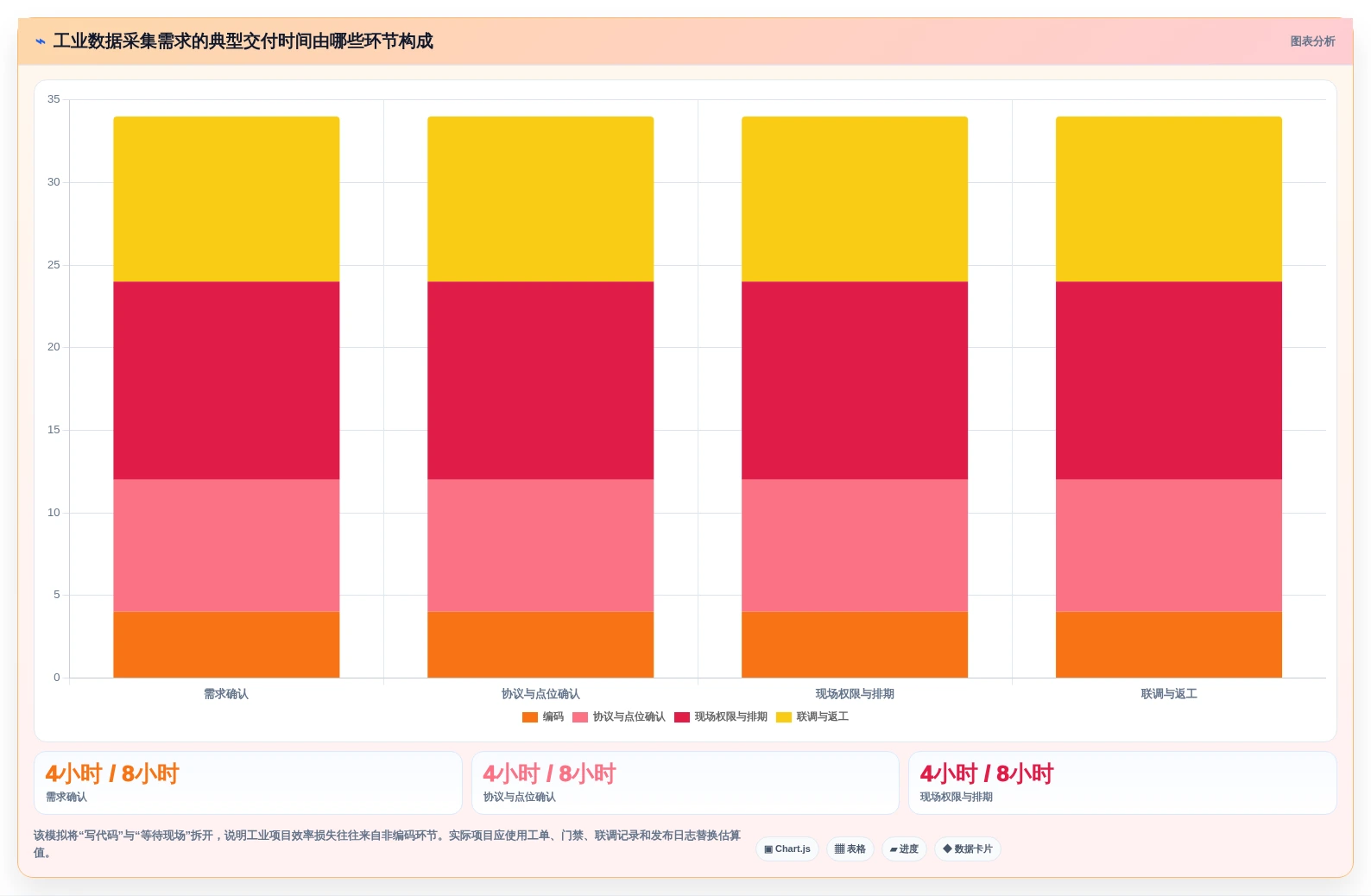Click the 图表分析 label in header
This screenshot has width=1371, height=896.
pyautogui.click(x=1312, y=41)
